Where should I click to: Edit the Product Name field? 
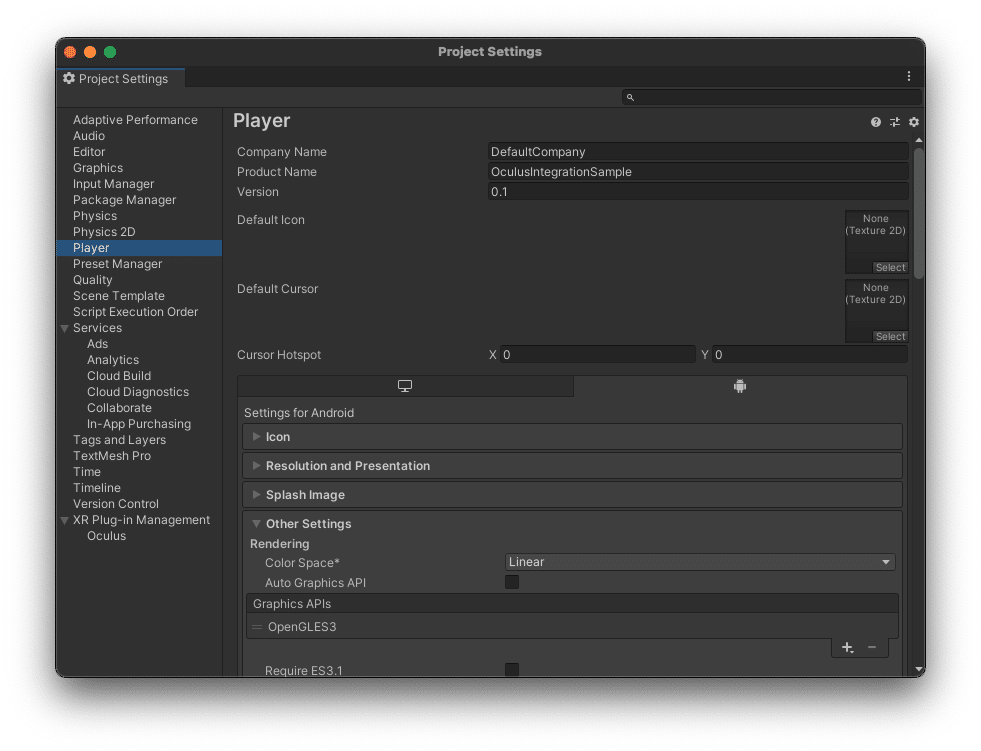[698, 171]
